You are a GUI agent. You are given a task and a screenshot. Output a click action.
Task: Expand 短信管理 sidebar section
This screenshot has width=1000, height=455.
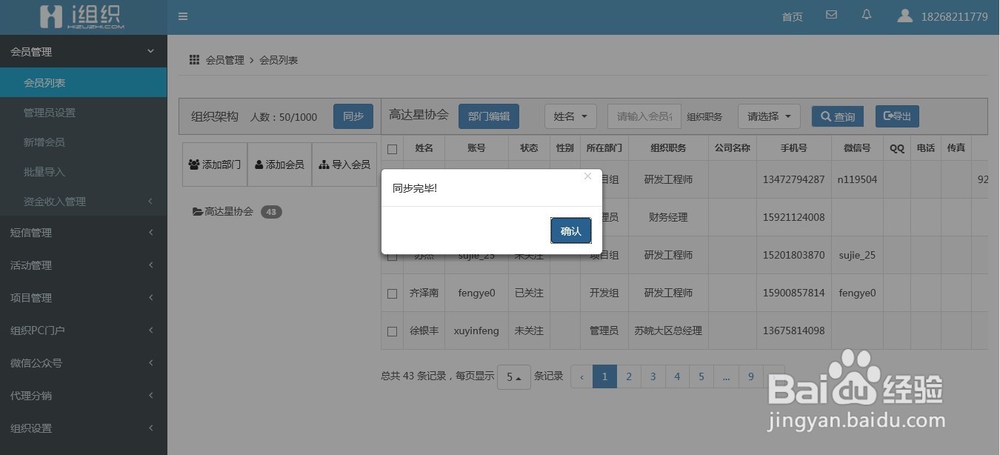coord(83,233)
